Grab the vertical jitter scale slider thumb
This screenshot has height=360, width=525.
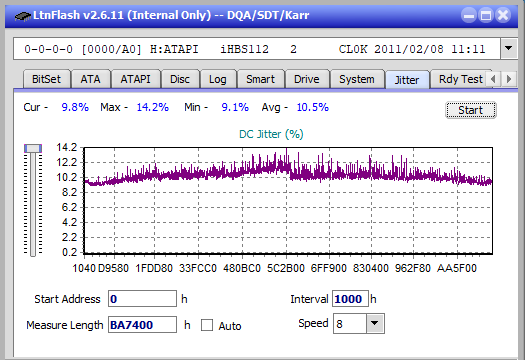click(33, 148)
